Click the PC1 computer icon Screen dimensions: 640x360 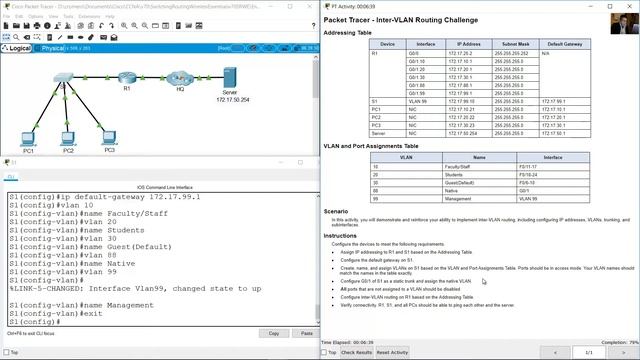pyautogui.click(x=28, y=139)
